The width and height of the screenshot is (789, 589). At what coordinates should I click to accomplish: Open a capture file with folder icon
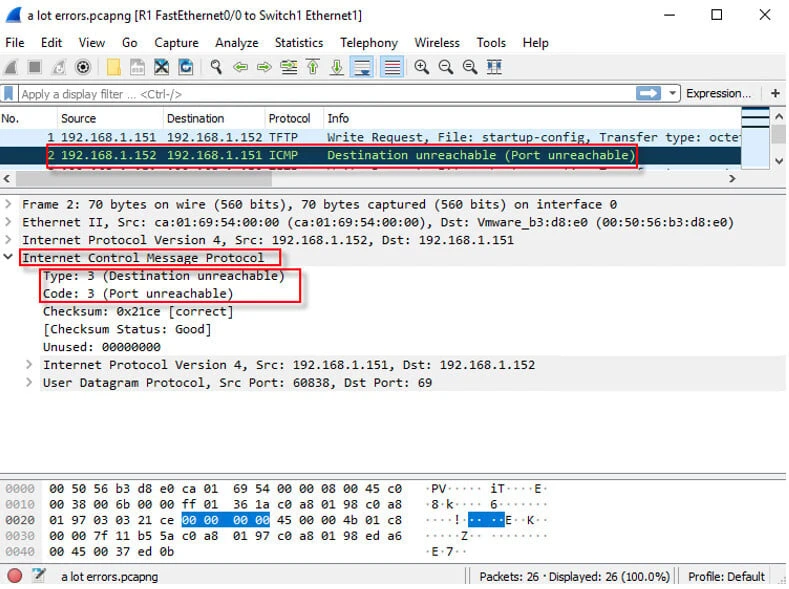[x=112, y=67]
